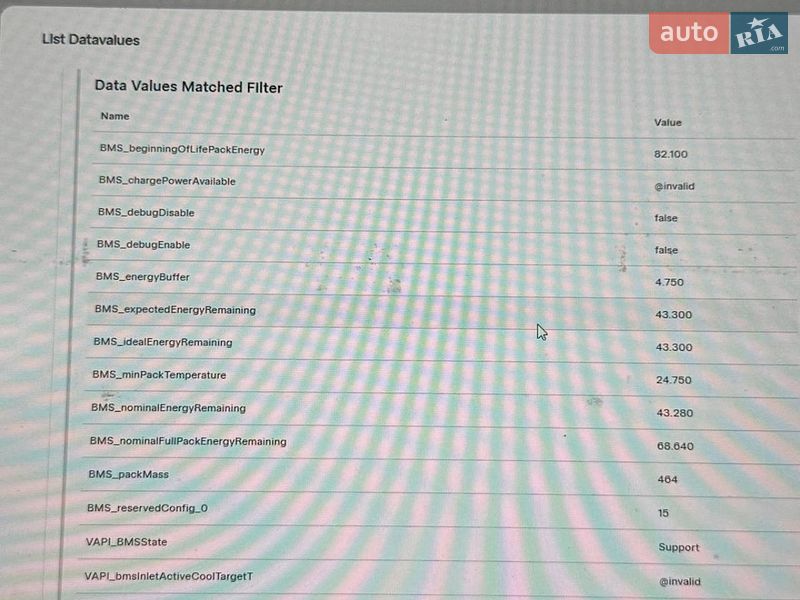Image resolution: width=800 pixels, height=600 pixels.
Task: Click the BMS_chargePowerAvailable entry
Action: click(167, 181)
